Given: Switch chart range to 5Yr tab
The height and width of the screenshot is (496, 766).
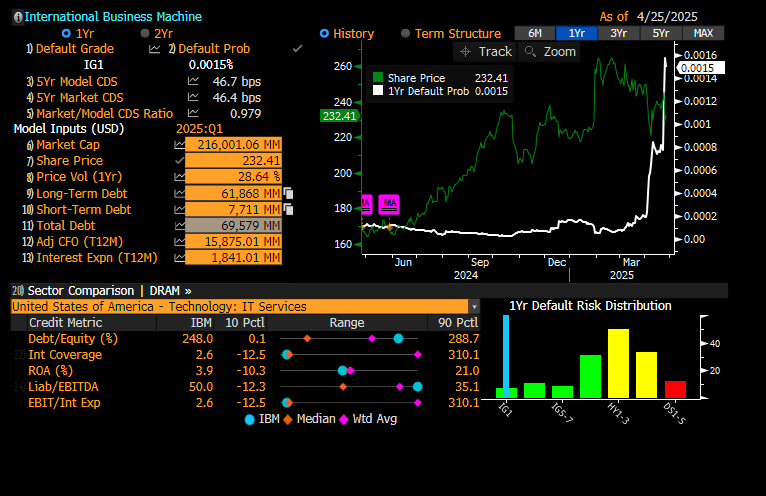Looking at the screenshot, I should (x=661, y=33).
